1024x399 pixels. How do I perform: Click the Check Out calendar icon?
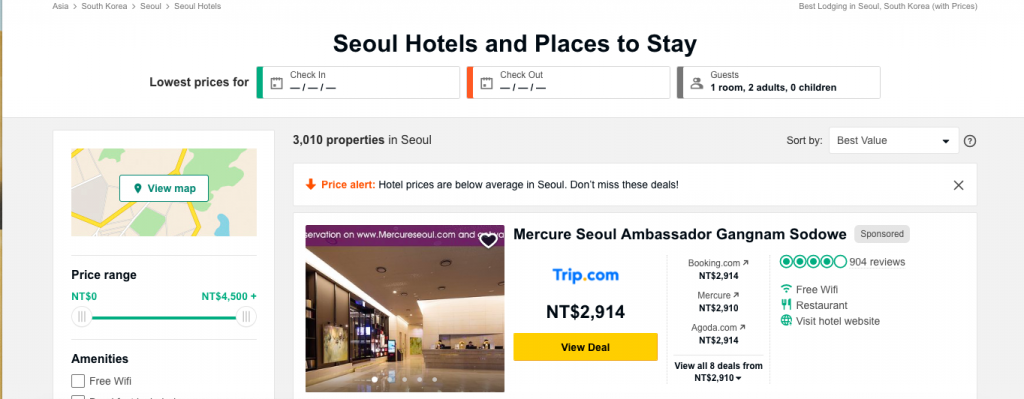pyautogui.click(x=487, y=83)
